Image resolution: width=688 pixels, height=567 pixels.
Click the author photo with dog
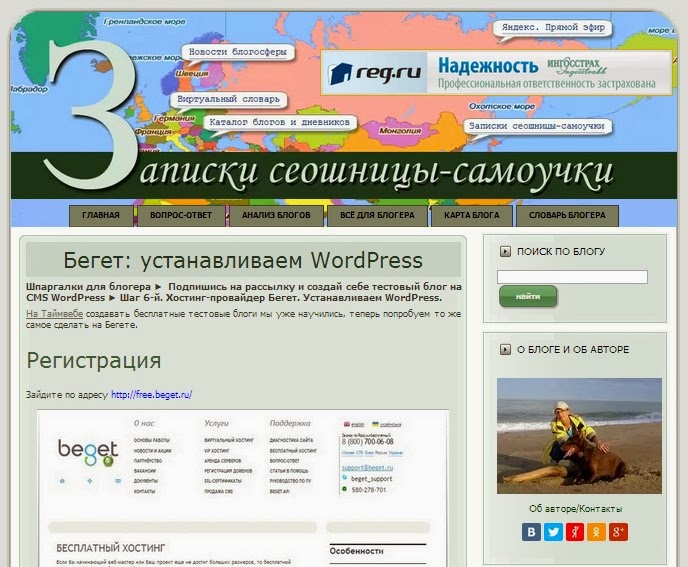tap(579, 436)
